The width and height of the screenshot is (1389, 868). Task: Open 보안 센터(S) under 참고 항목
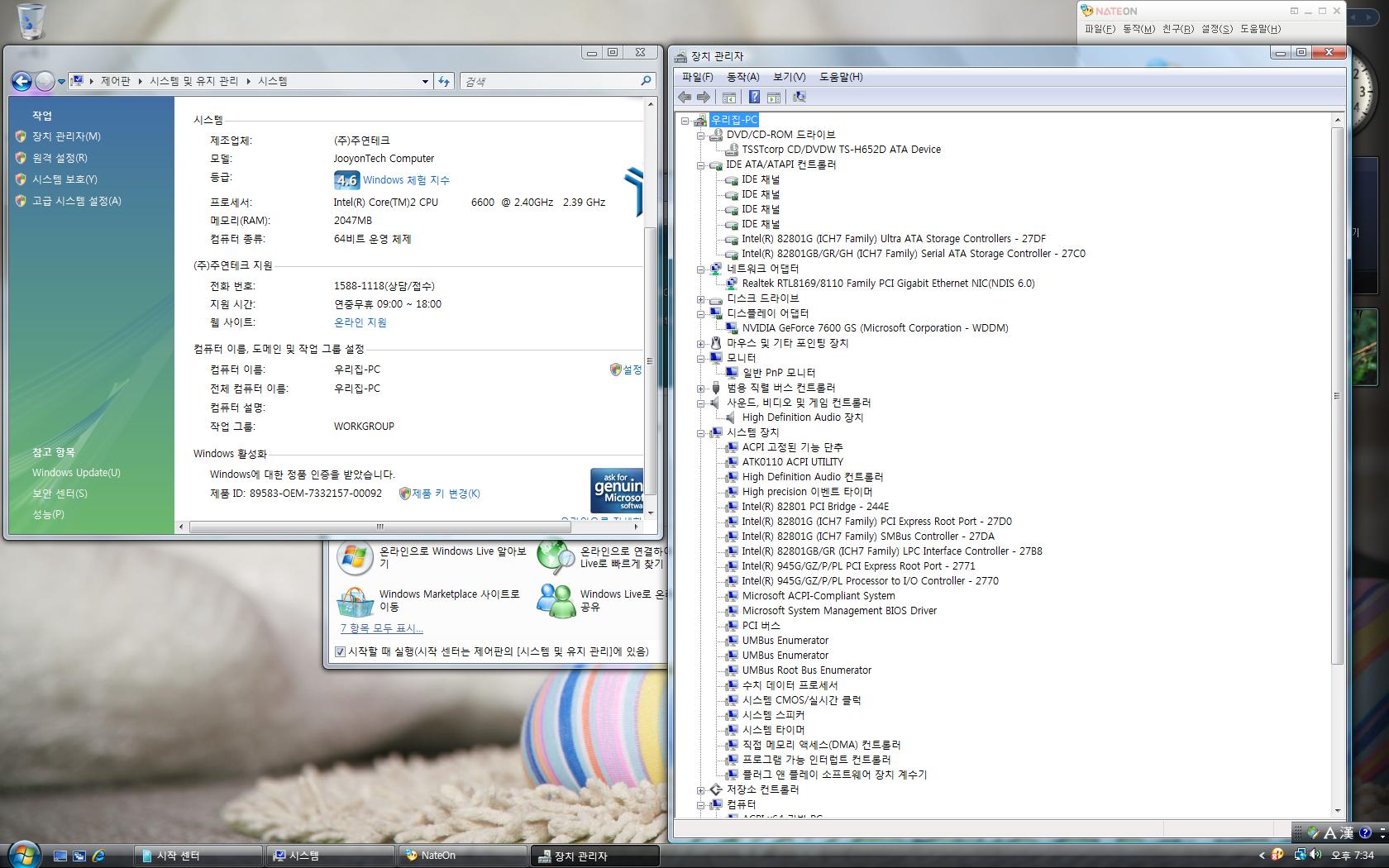point(60,494)
